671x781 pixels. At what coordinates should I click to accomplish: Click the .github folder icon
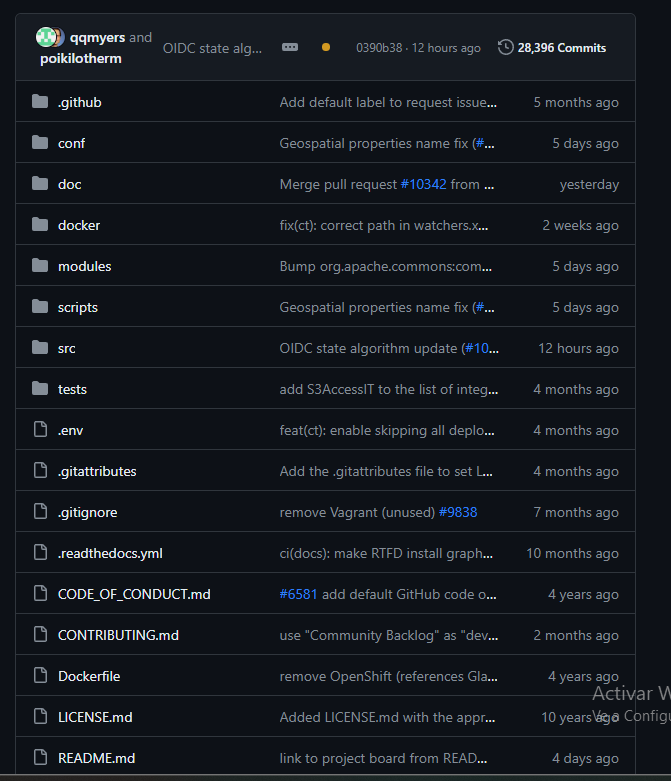click(x=40, y=102)
